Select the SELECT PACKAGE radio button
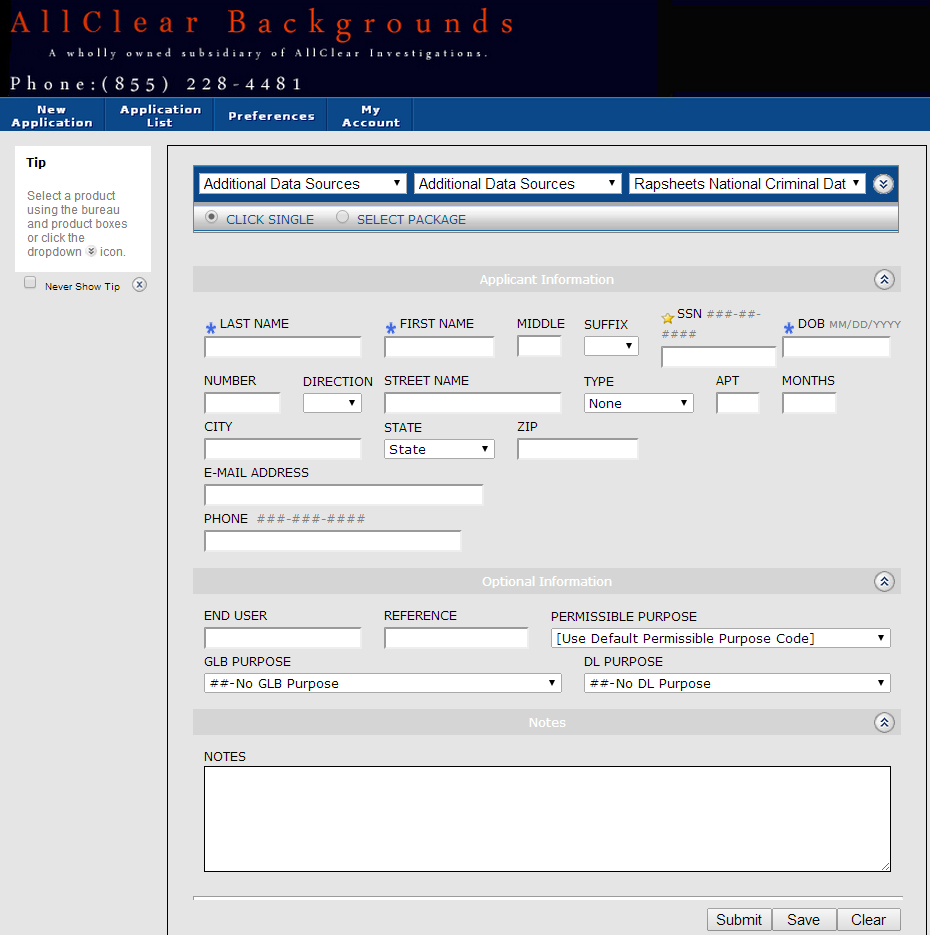The image size is (930, 935). [342, 217]
